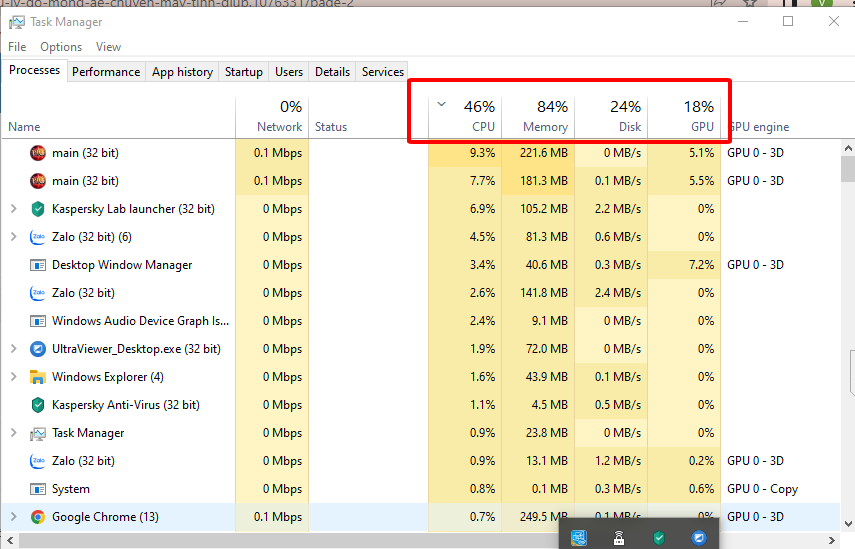Open the Startup tab
The height and width of the screenshot is (549, 855).
[x=244, y=72]
